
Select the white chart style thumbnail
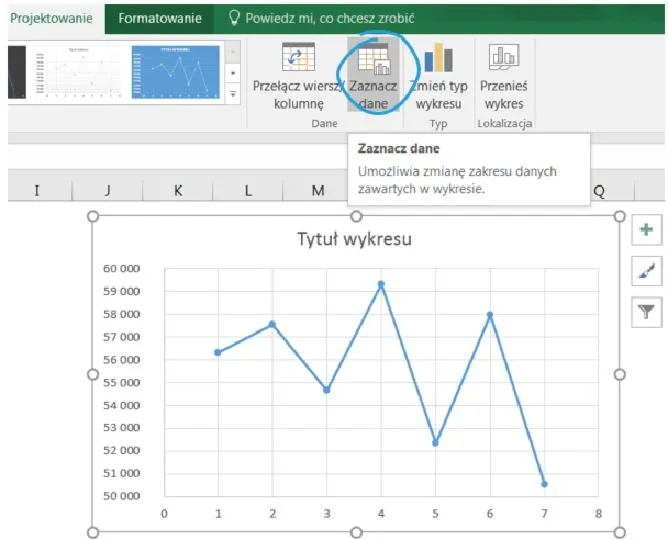(x=78, y=72)
